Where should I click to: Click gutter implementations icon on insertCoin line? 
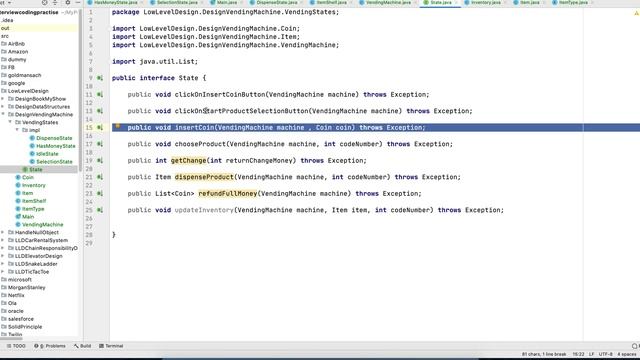pyautogui.click(x=100, y=127)
